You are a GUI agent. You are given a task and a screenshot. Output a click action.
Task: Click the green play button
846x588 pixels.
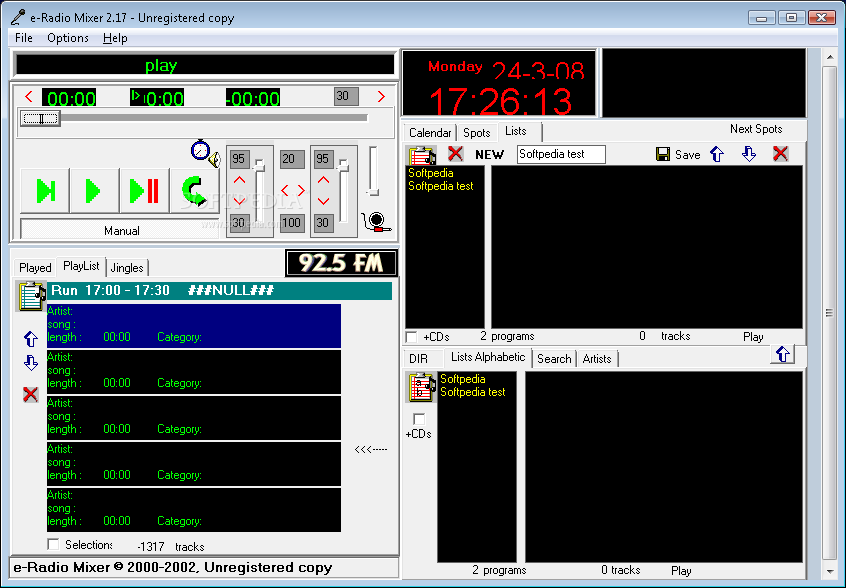point(94,190)
